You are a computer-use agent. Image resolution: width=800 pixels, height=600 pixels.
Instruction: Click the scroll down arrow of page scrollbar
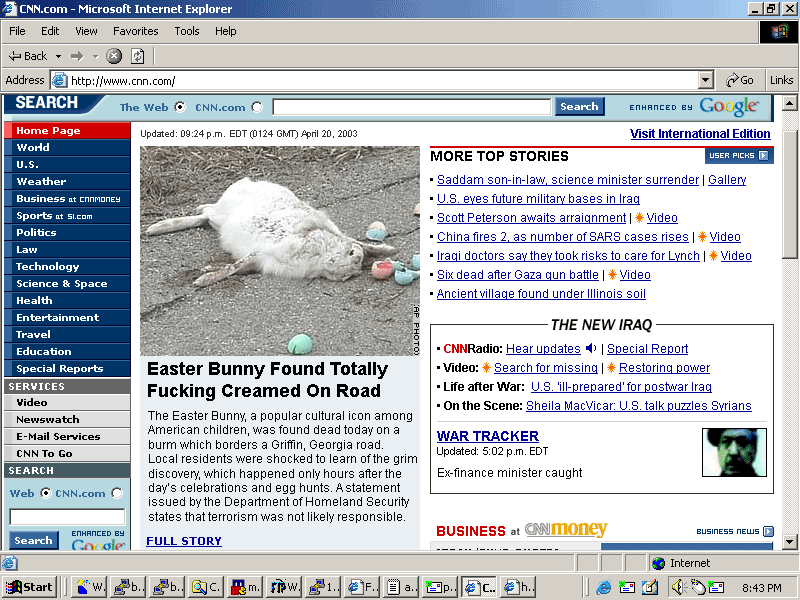[x=789, y=542]
